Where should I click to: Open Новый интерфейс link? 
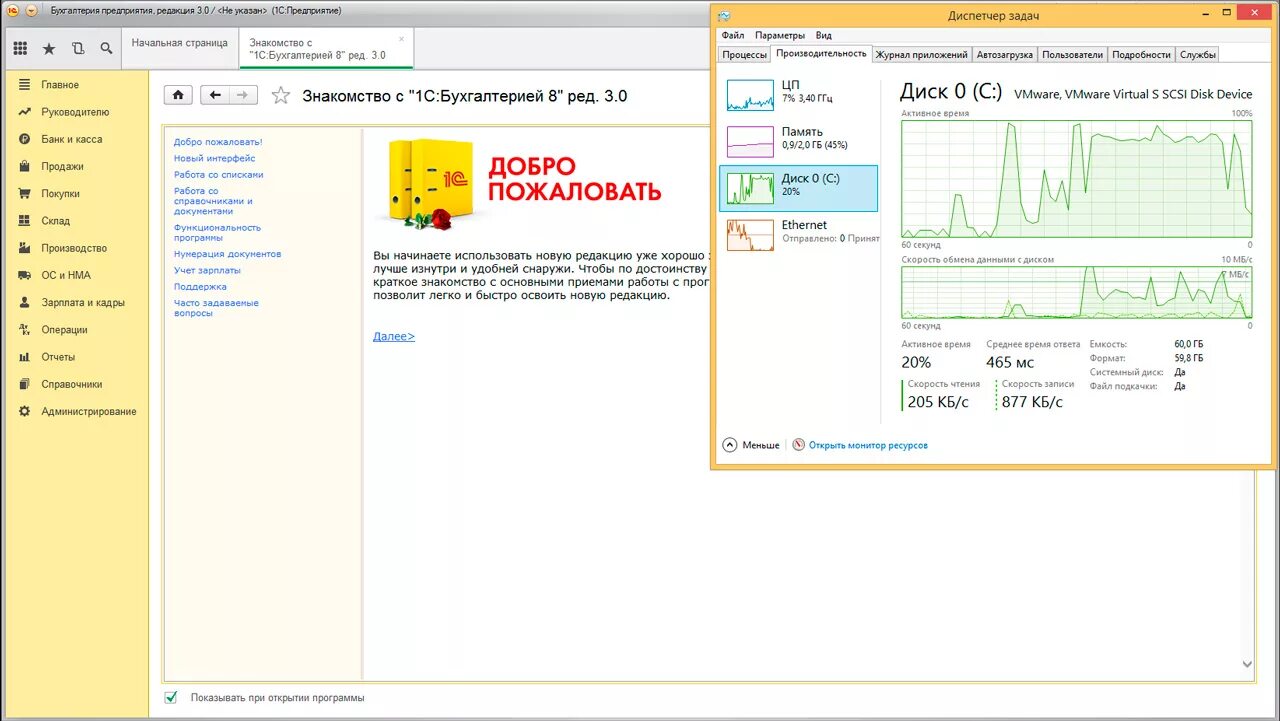point(214,158)
